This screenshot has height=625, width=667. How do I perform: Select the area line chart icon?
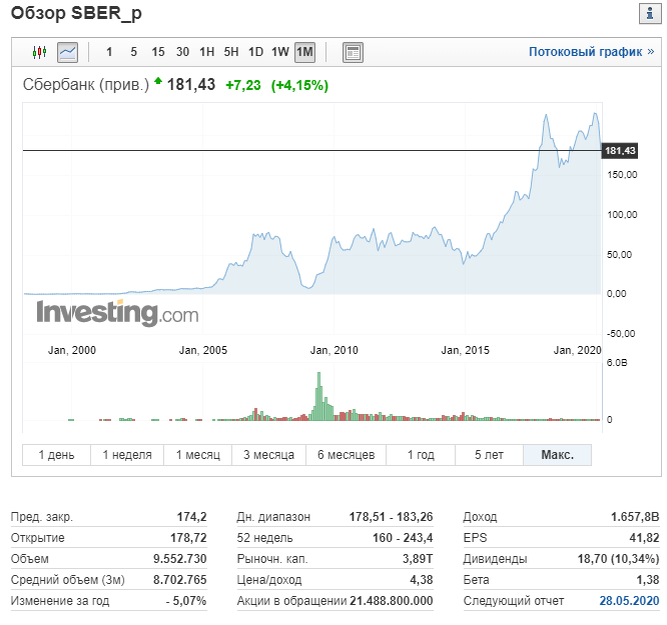tap(68, 52)
